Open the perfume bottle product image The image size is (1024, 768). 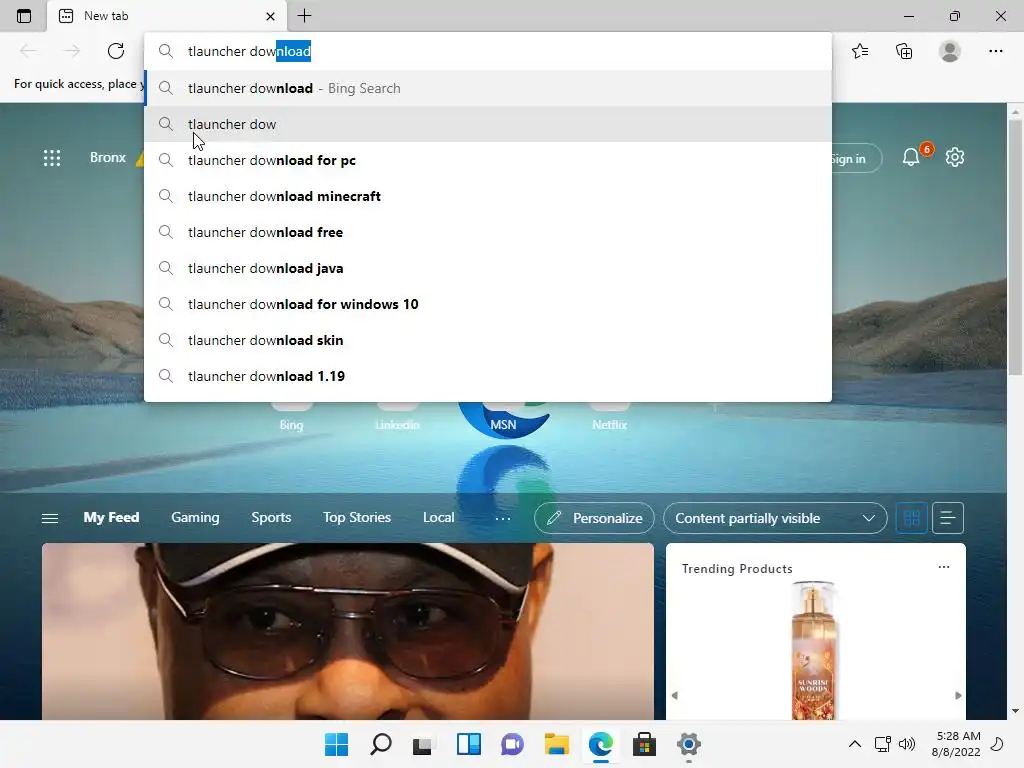pos(814,650)
